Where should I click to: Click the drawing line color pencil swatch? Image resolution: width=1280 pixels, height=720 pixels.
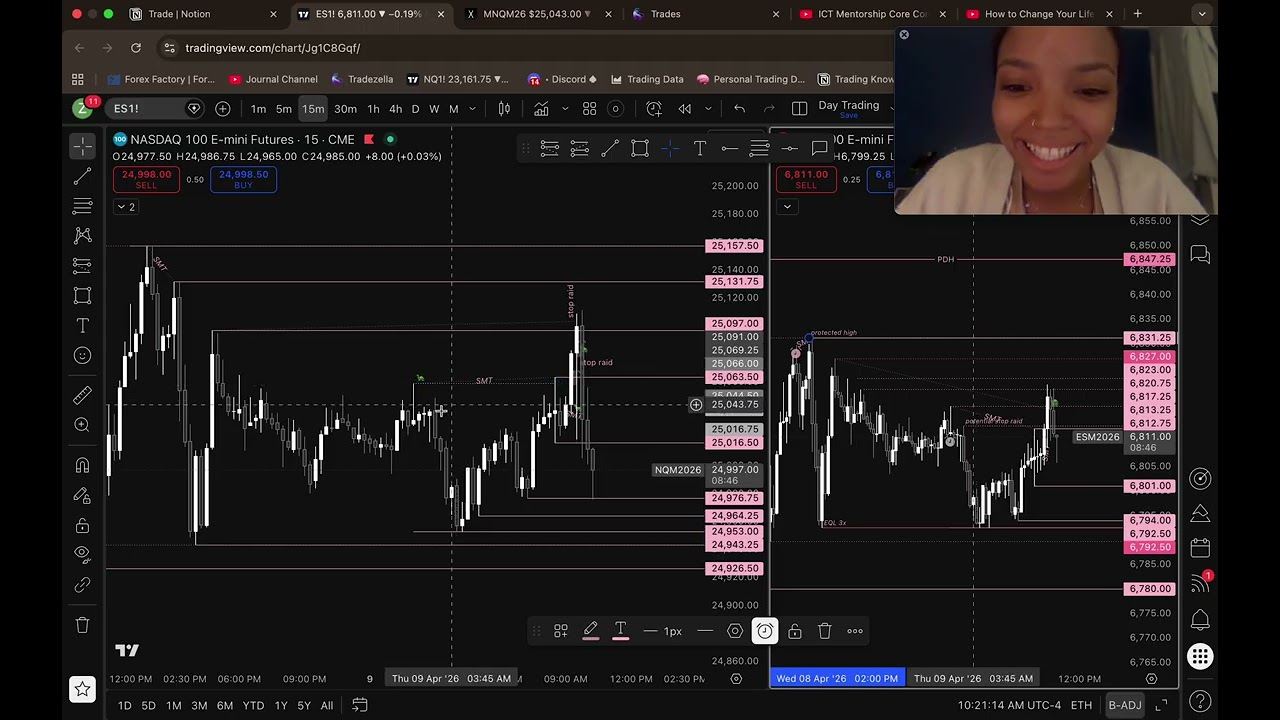pos(590,631)
